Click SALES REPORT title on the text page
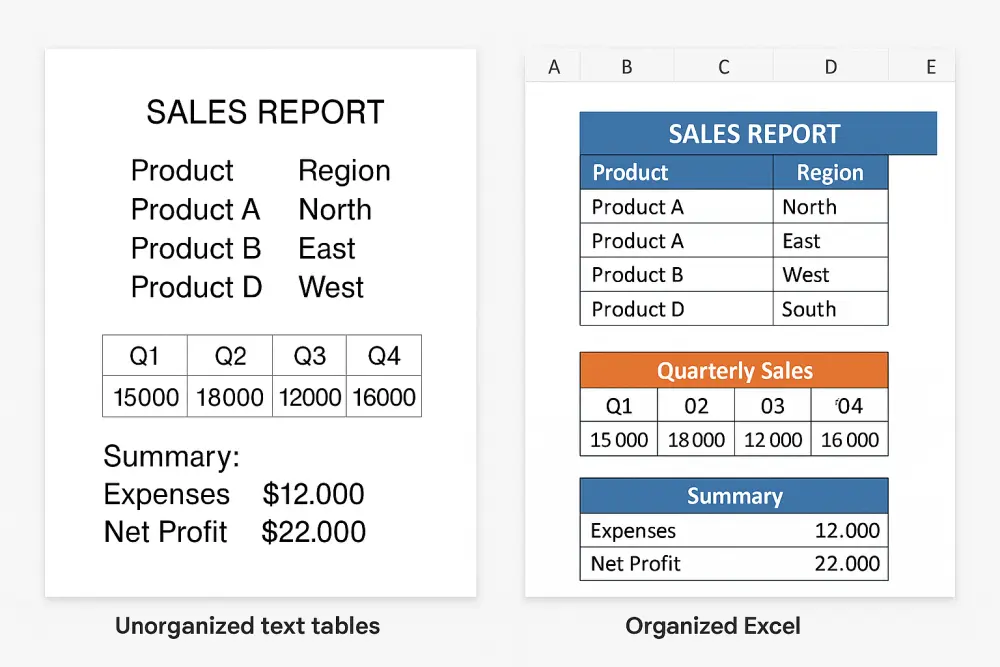Image resolution: width=1000 pixels, height=667 pixels. 264,112
